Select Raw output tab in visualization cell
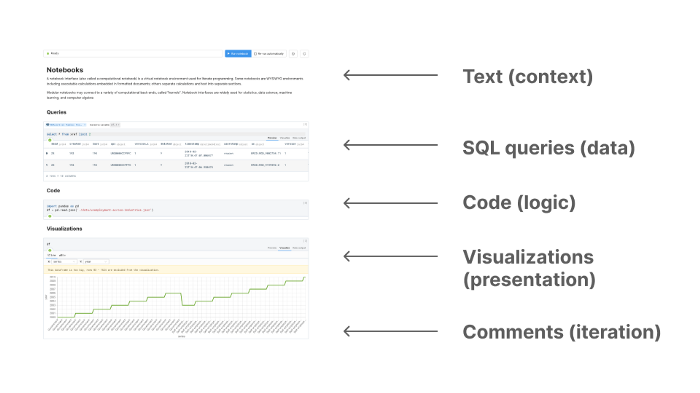This screenshot has height=393, width=700. [x=299, y=248]
